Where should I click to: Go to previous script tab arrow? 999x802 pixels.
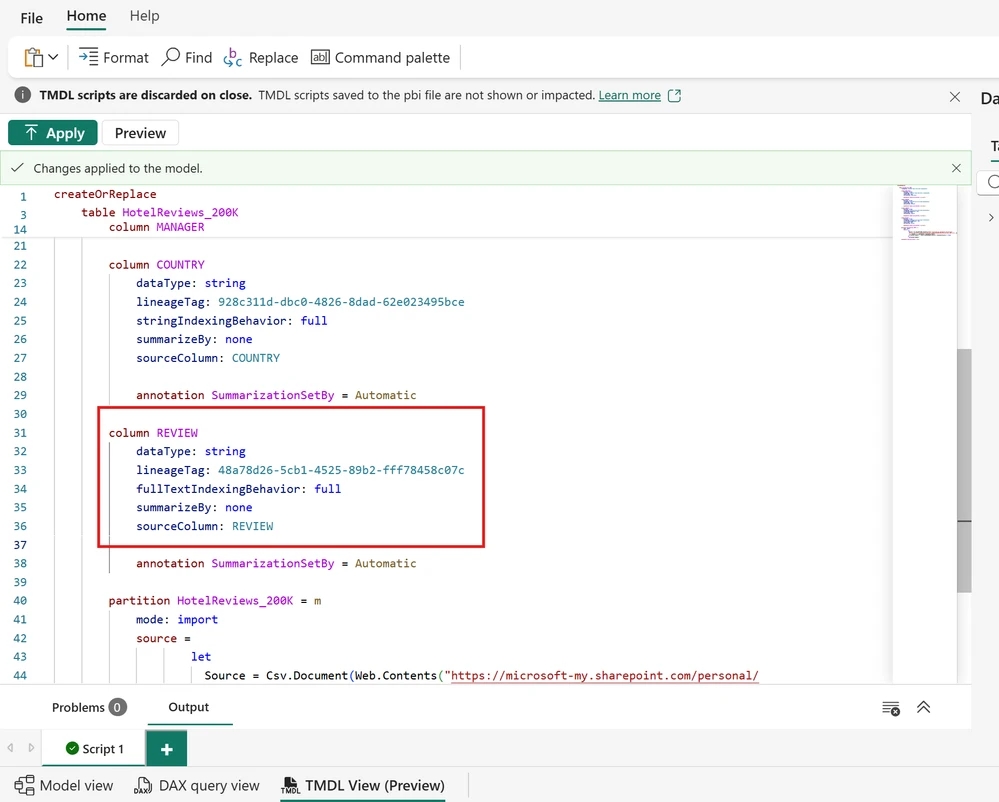click(x=10, y=748)
